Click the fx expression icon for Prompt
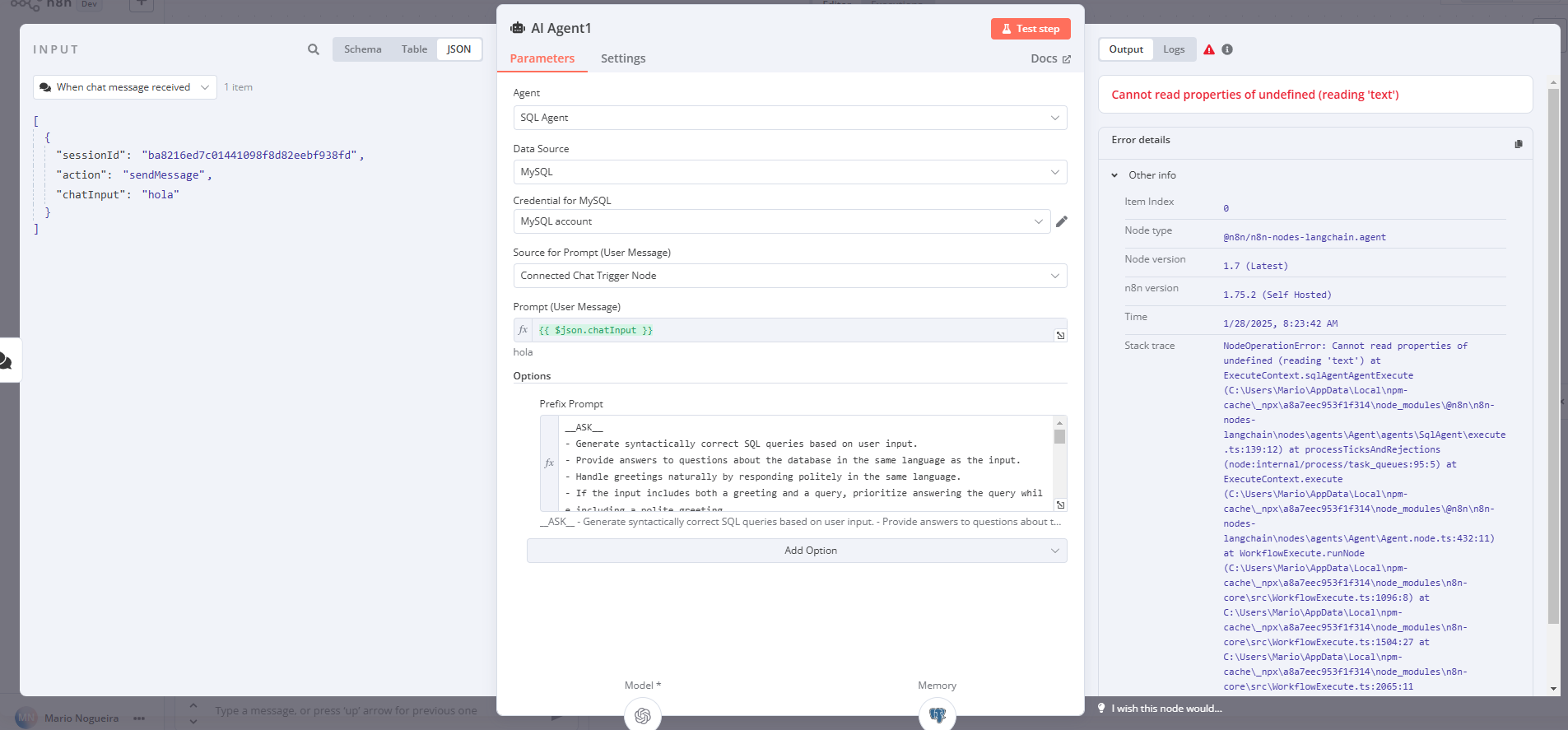1568x730 pixels. [x=523, y=330]
